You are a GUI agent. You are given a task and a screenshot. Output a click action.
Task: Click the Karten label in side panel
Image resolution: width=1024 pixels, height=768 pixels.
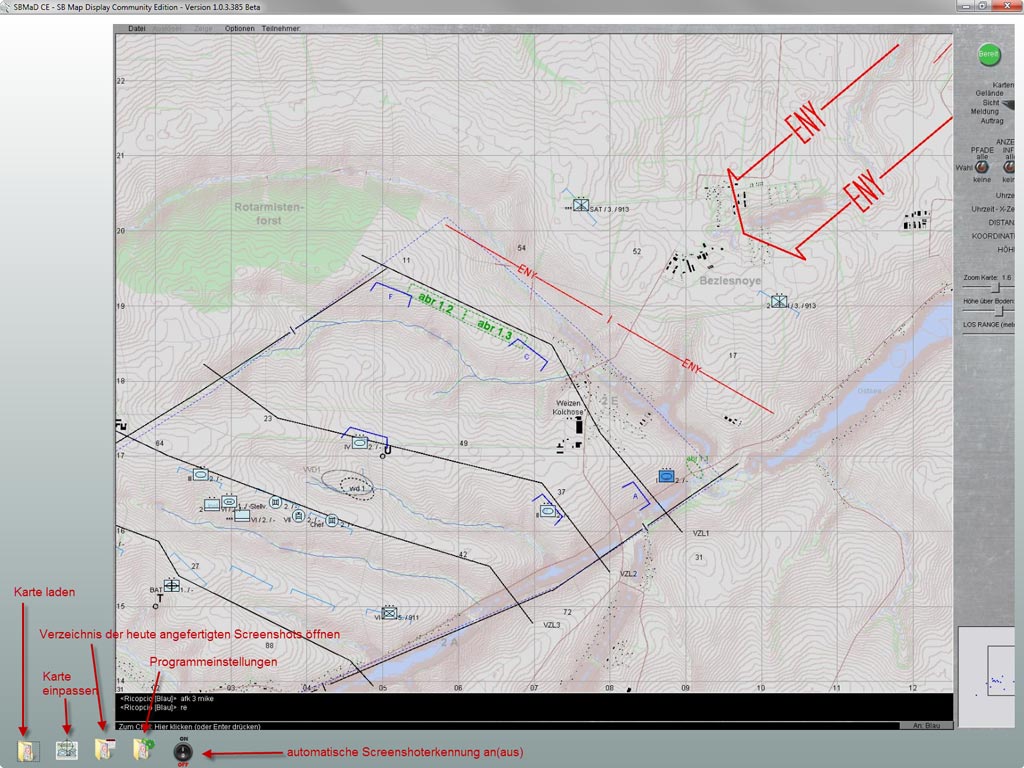tap(1003, 85)
